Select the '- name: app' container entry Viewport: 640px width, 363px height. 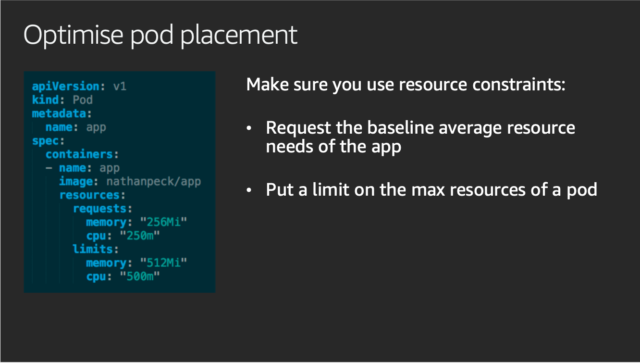(82, 168)
